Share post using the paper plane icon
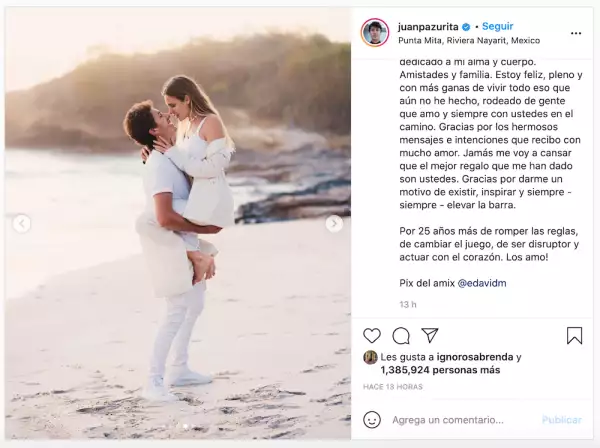 click(430, 335)
